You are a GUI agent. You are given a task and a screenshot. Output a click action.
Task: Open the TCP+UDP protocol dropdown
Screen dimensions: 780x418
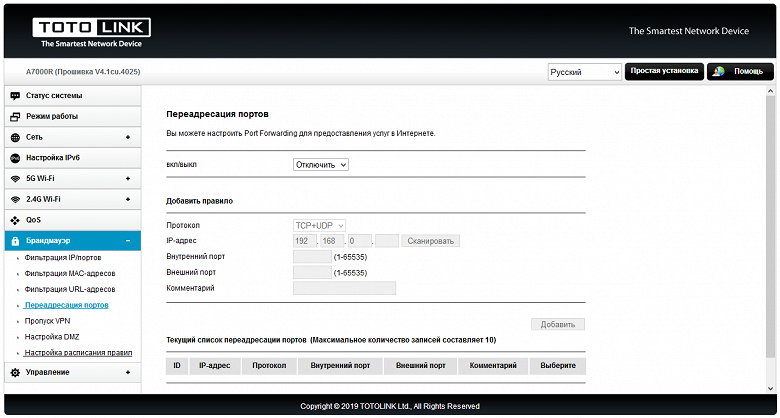click(320, 226)
